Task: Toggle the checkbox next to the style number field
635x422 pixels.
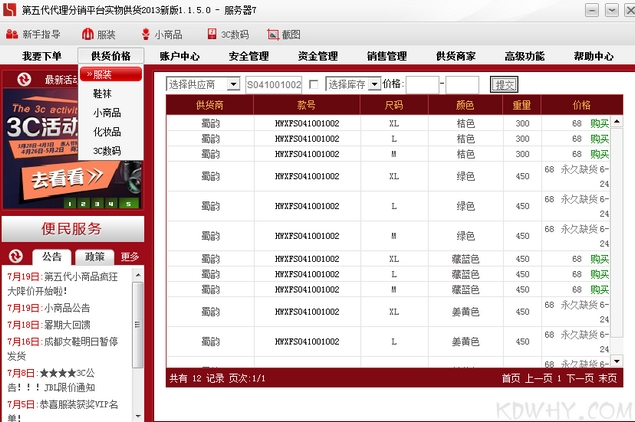Action: click(x=314, y=85)
